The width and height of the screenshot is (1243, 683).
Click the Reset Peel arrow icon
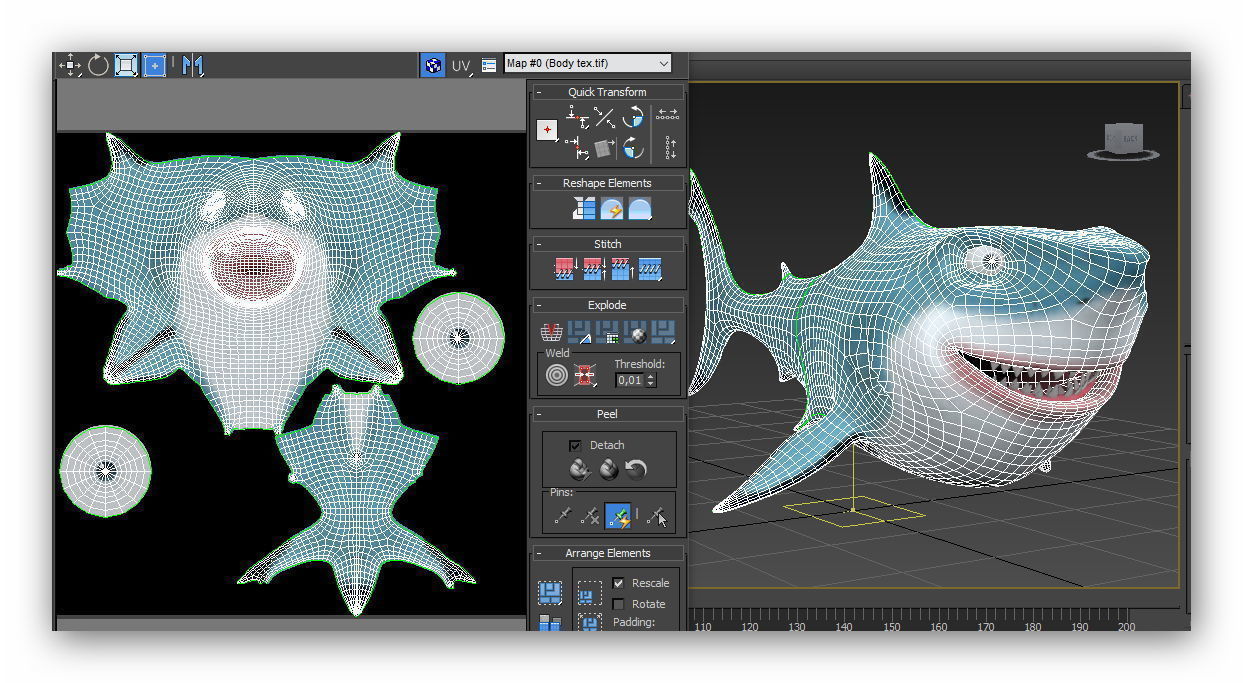[636, 469]
